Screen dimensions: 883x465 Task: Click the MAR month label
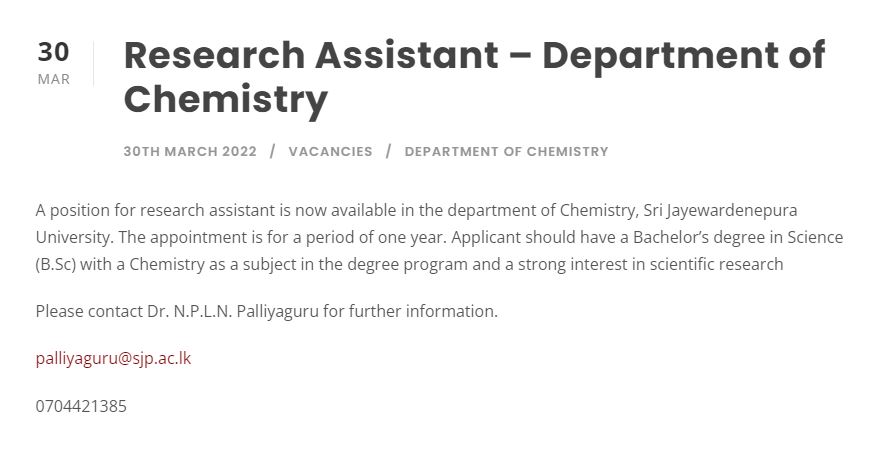(x=53, y=79)
